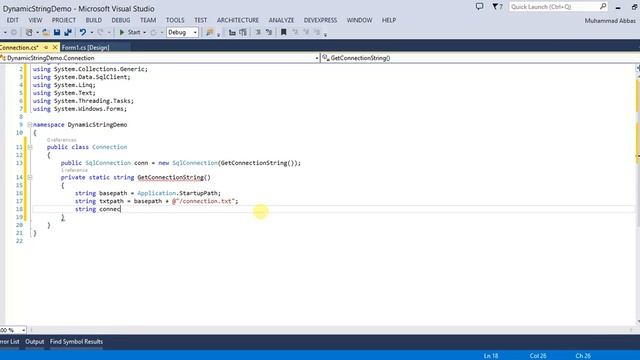Open the TOOLS menu
This screenshot has width=640, height=360.
[x=175, y=20]
